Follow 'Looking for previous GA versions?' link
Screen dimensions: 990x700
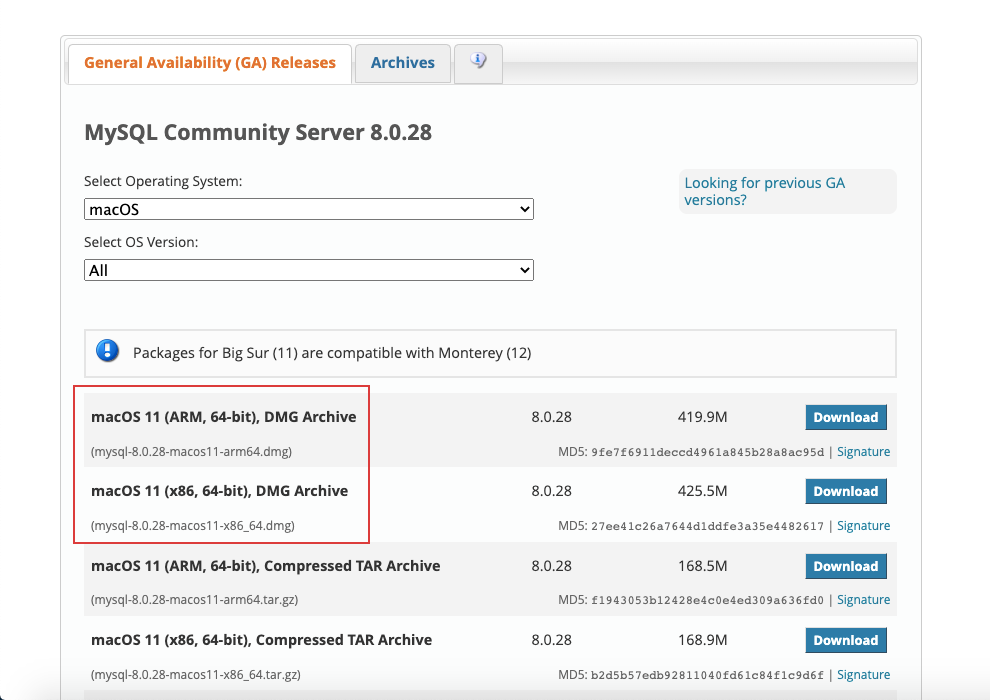(764, 191)
